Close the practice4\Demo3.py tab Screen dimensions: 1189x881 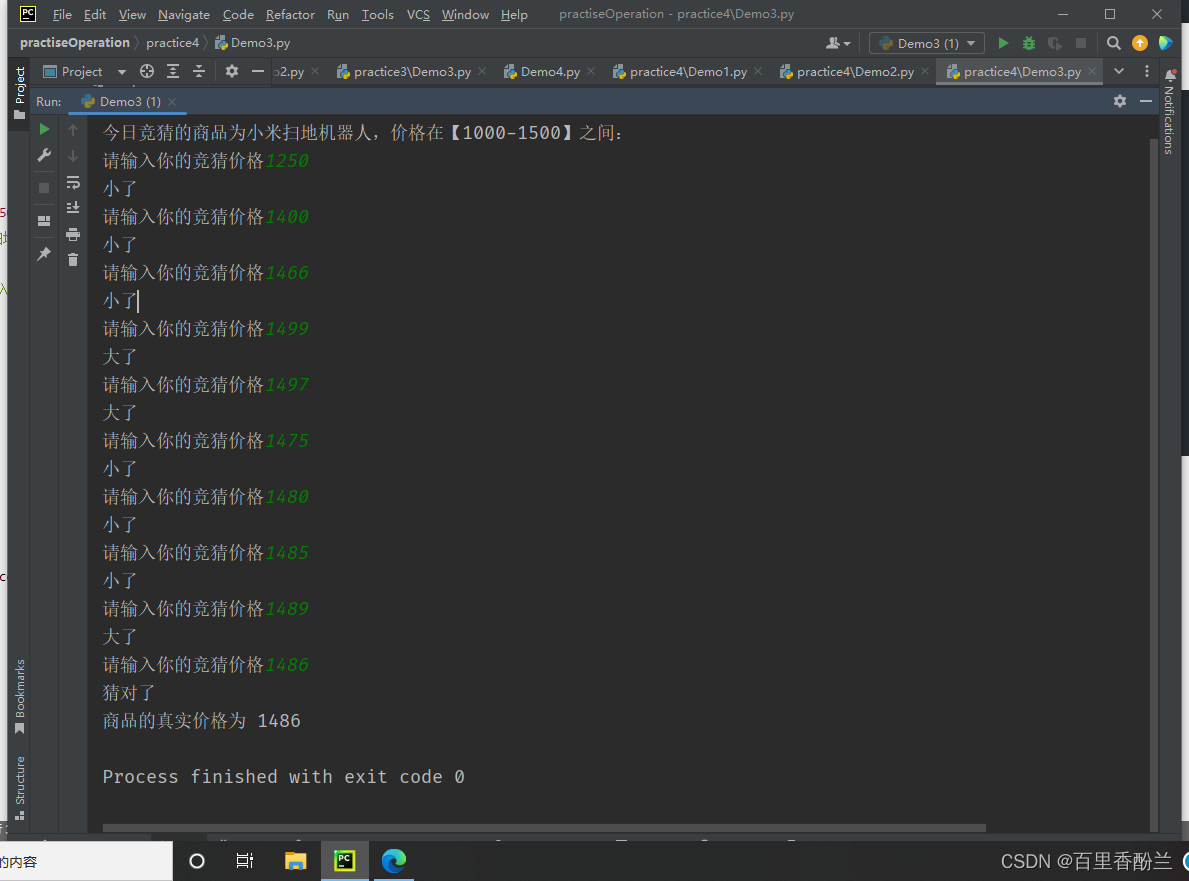pos(1092,71)
